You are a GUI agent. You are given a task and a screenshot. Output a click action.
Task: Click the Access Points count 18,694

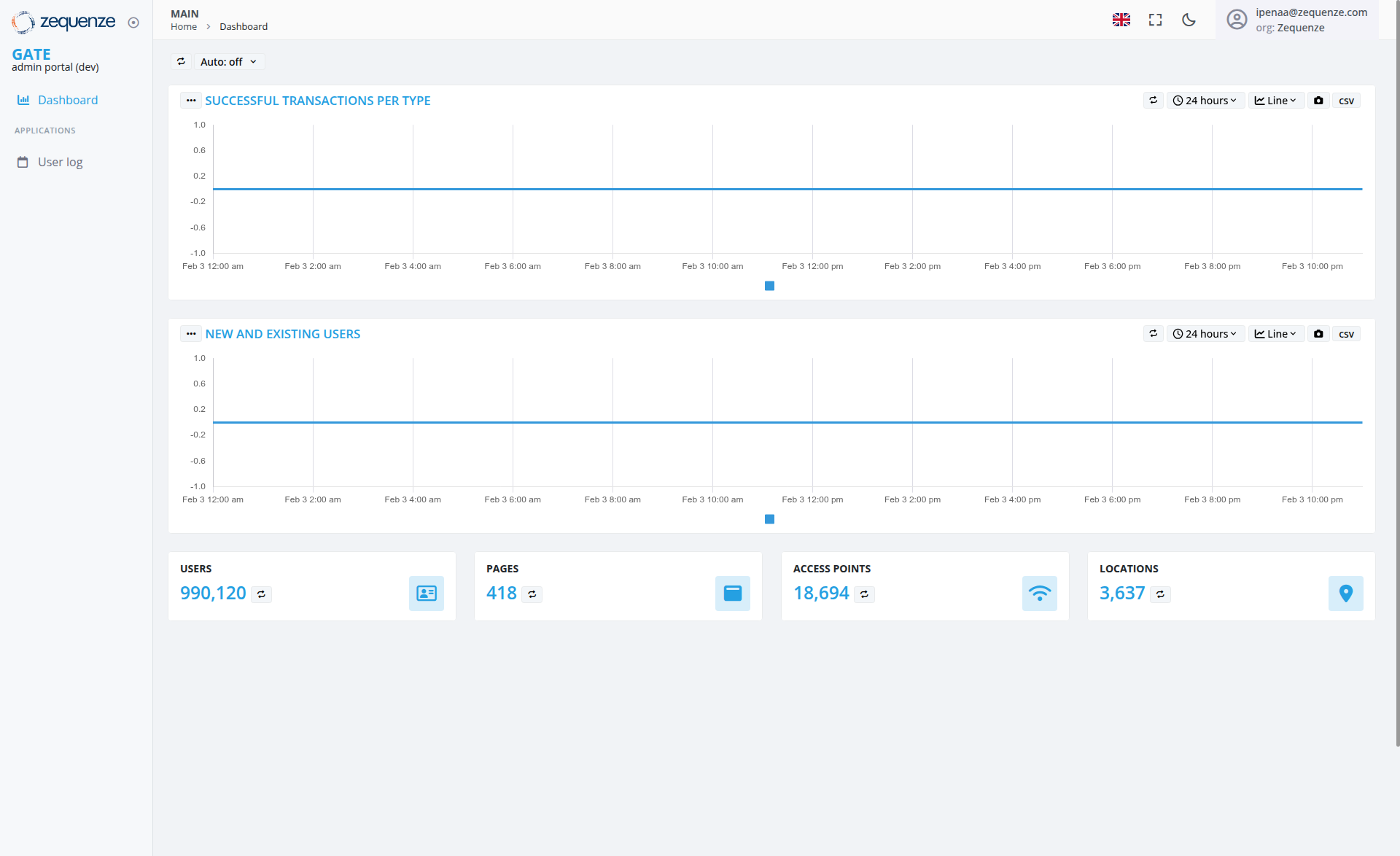coord(821,594)
